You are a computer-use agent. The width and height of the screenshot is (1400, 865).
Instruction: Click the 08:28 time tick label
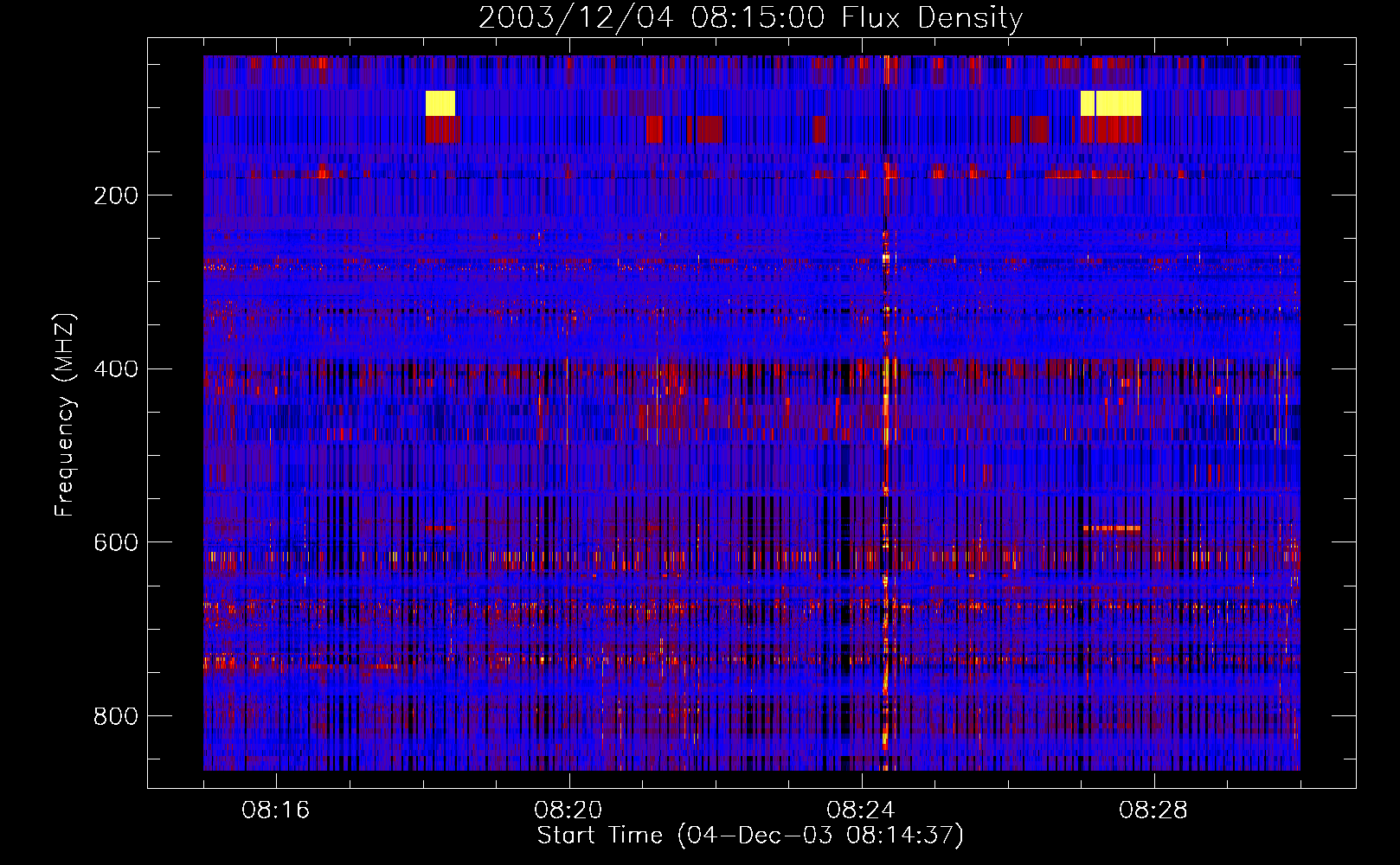(x=1153, y=811)
